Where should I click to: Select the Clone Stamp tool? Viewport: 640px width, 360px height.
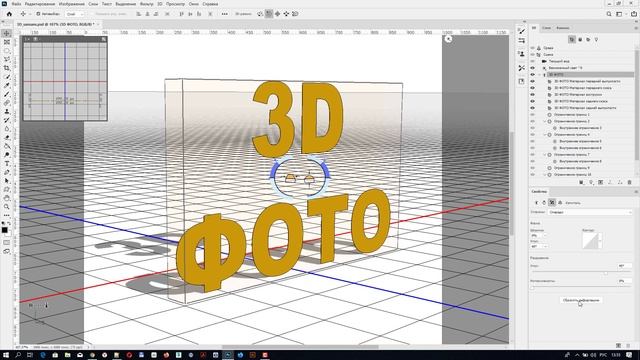[7, 111]
